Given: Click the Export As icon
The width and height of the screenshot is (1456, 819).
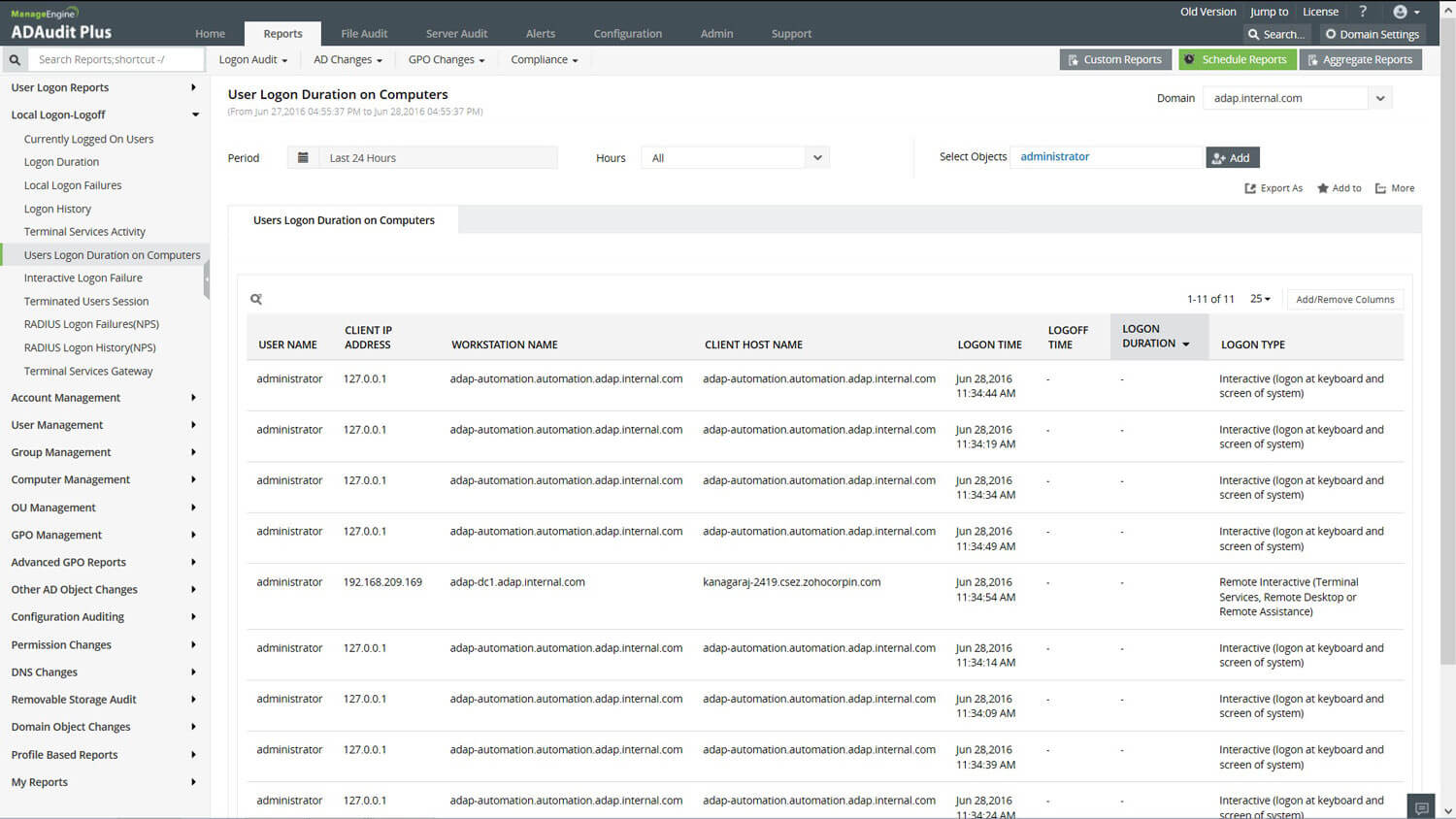Looking at the screenshot, I should tap(1250, 188).
